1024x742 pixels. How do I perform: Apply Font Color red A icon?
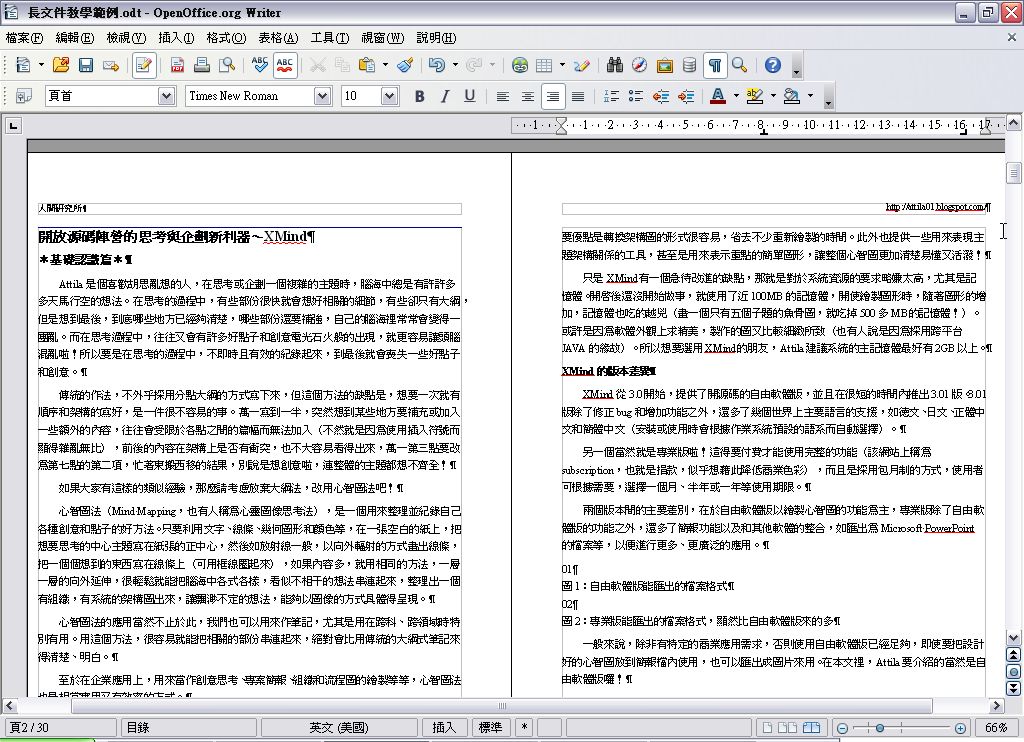[718, 96]
